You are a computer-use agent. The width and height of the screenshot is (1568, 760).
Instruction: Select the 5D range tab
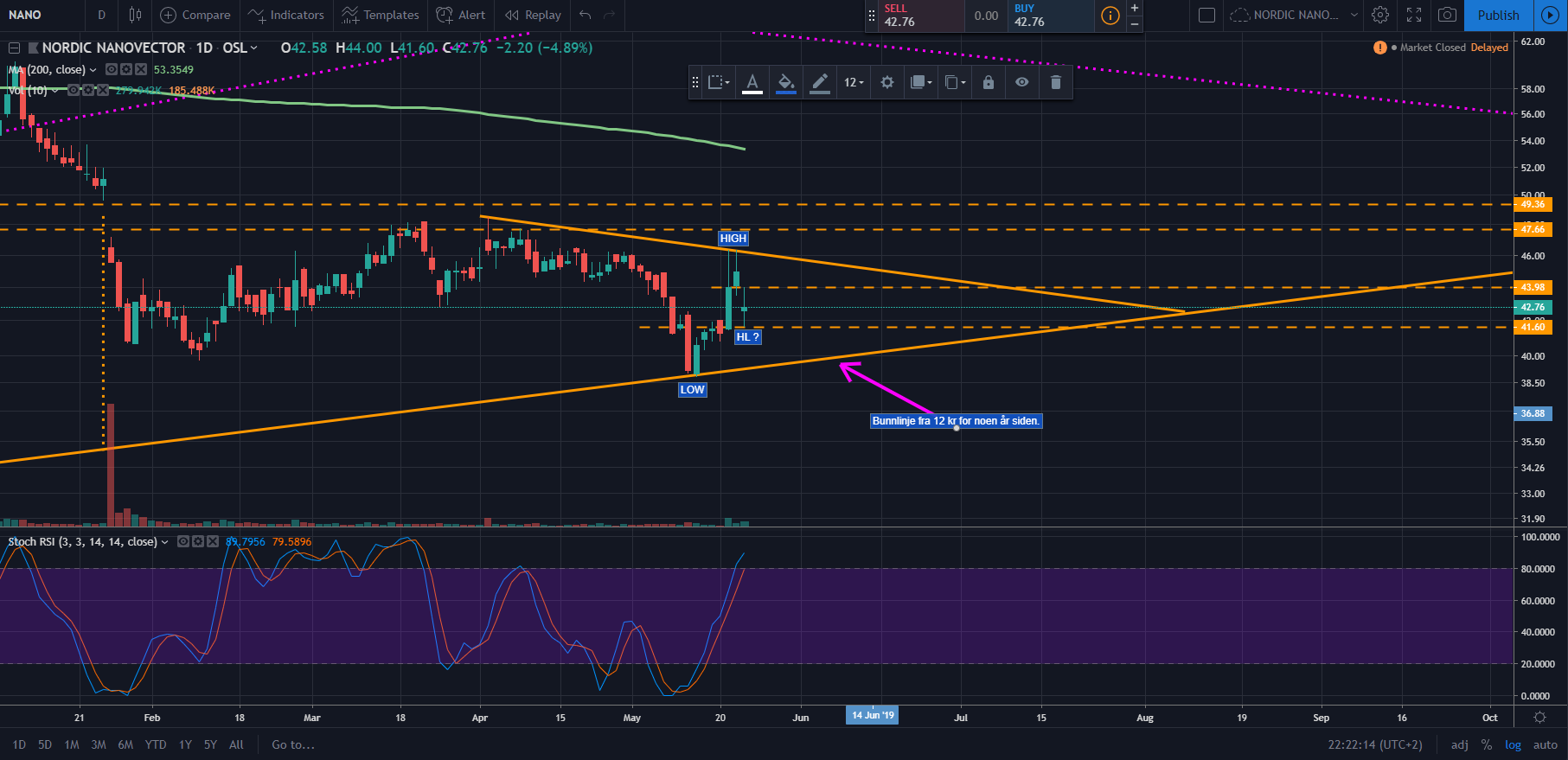pyautogui.click(x=45, y=744)
